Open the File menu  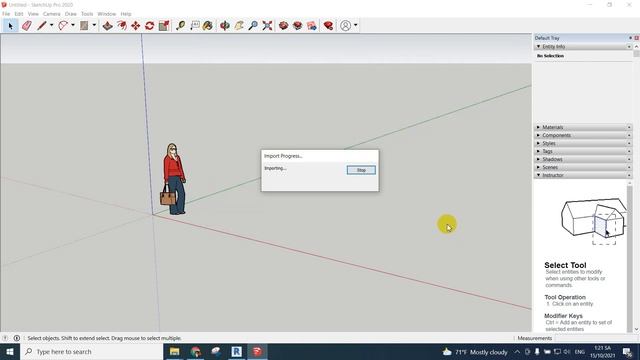coord(6,14)
